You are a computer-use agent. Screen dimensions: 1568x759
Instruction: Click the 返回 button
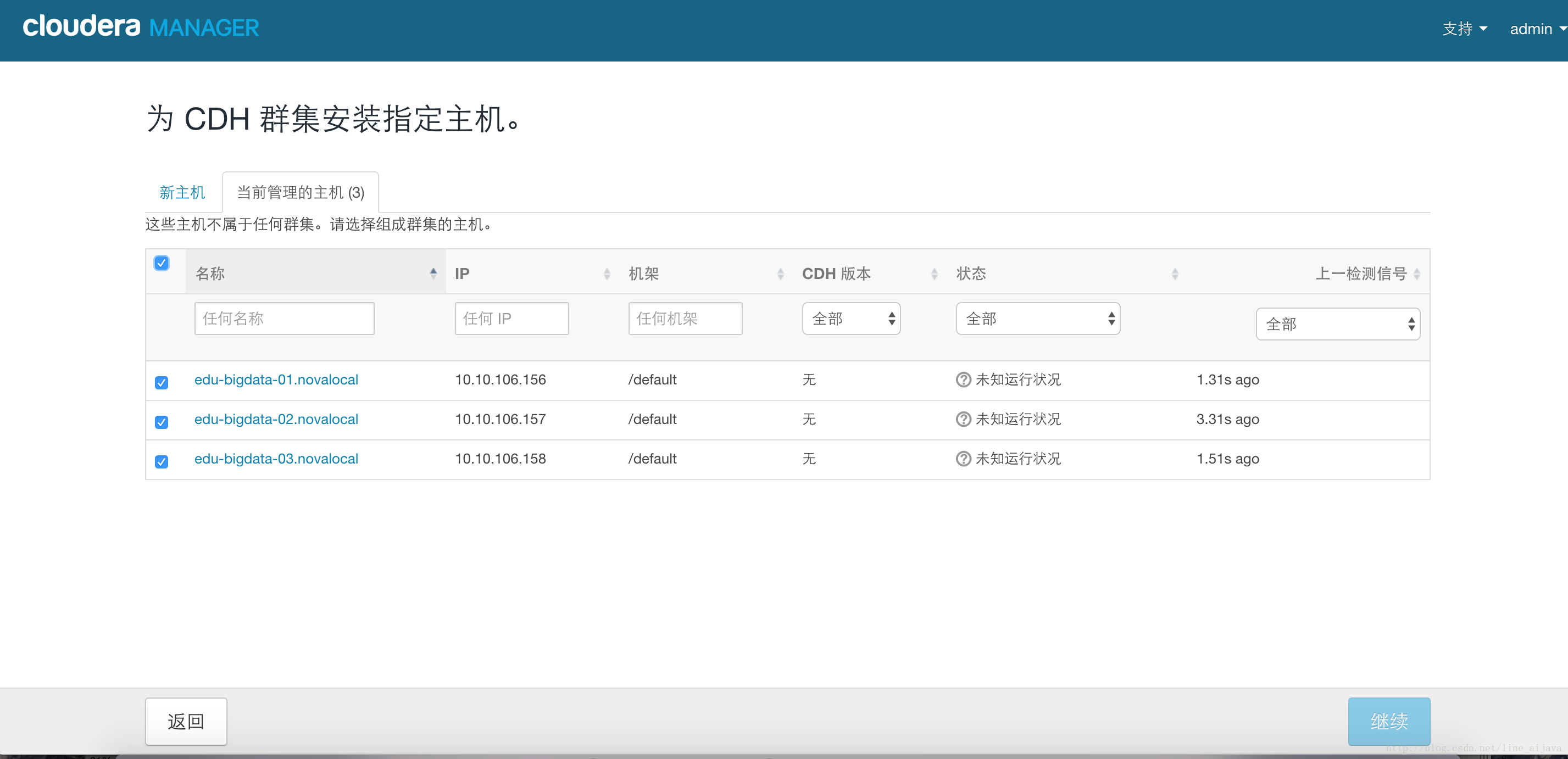[186, 721]
